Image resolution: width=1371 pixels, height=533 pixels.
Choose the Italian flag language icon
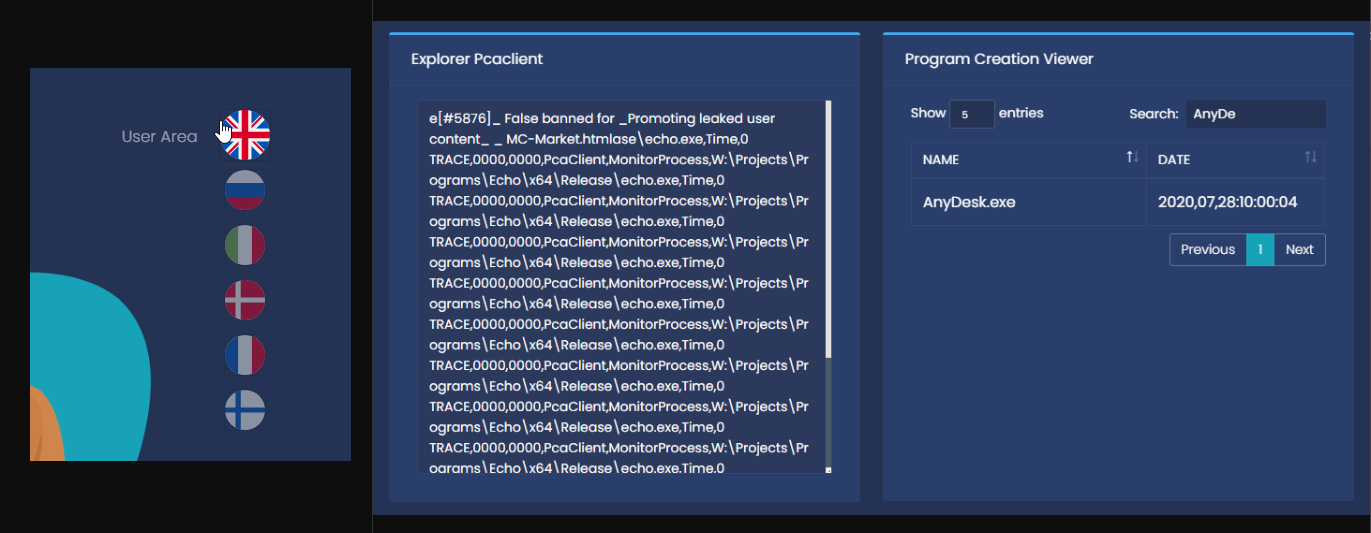pyautogui.click(x=245, y=245)
